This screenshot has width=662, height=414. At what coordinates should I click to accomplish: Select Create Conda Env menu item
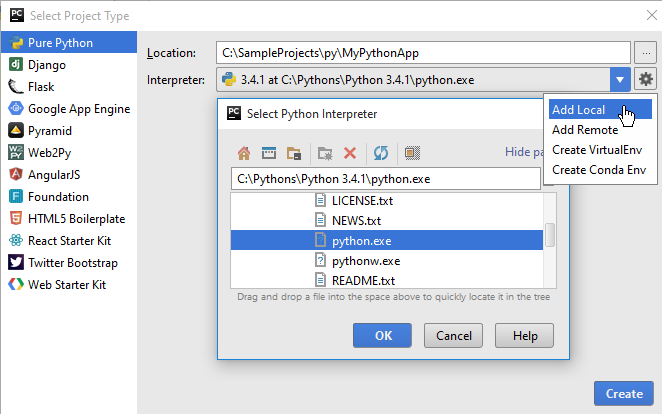pyautogui.click(x=600, y=170)
